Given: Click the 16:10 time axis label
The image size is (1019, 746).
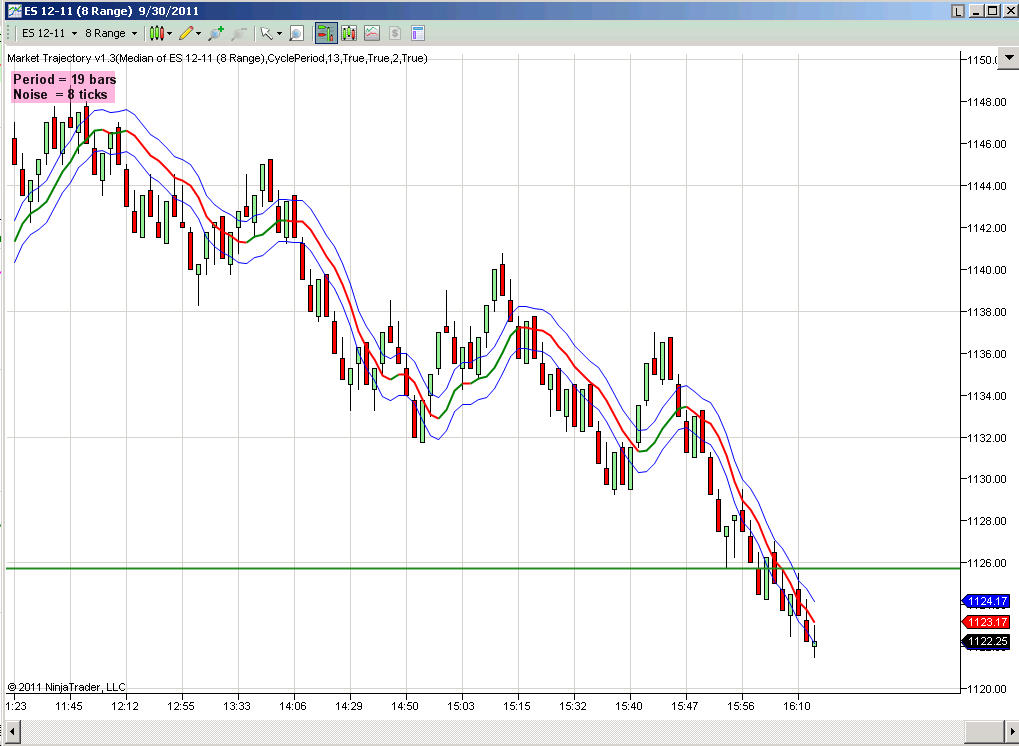Looking at the screenshot, I should pyautogui.click(x=797, y=706).
